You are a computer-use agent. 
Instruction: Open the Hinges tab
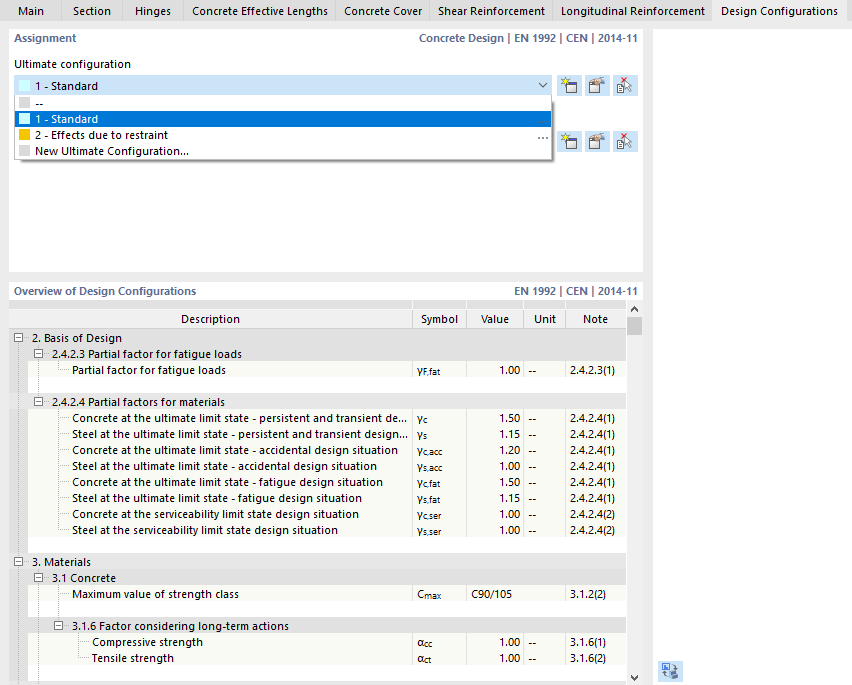tap(153, 11)
